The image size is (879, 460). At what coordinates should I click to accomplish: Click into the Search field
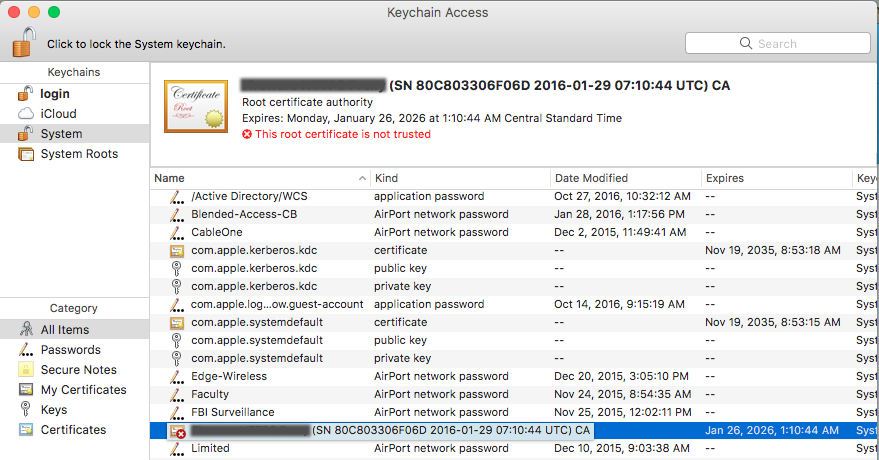coord(778,43)
